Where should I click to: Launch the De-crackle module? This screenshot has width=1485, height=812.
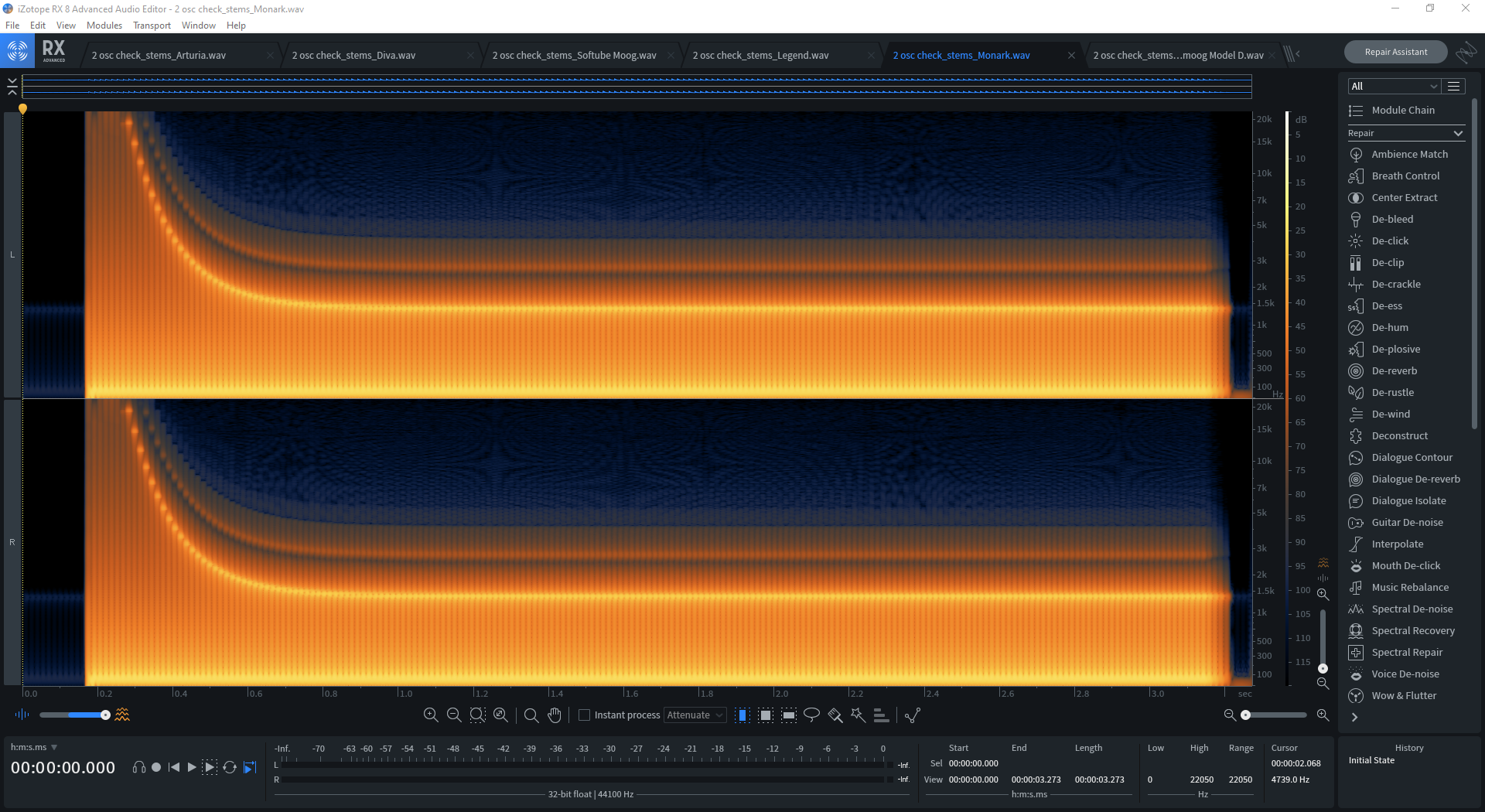1384,285
